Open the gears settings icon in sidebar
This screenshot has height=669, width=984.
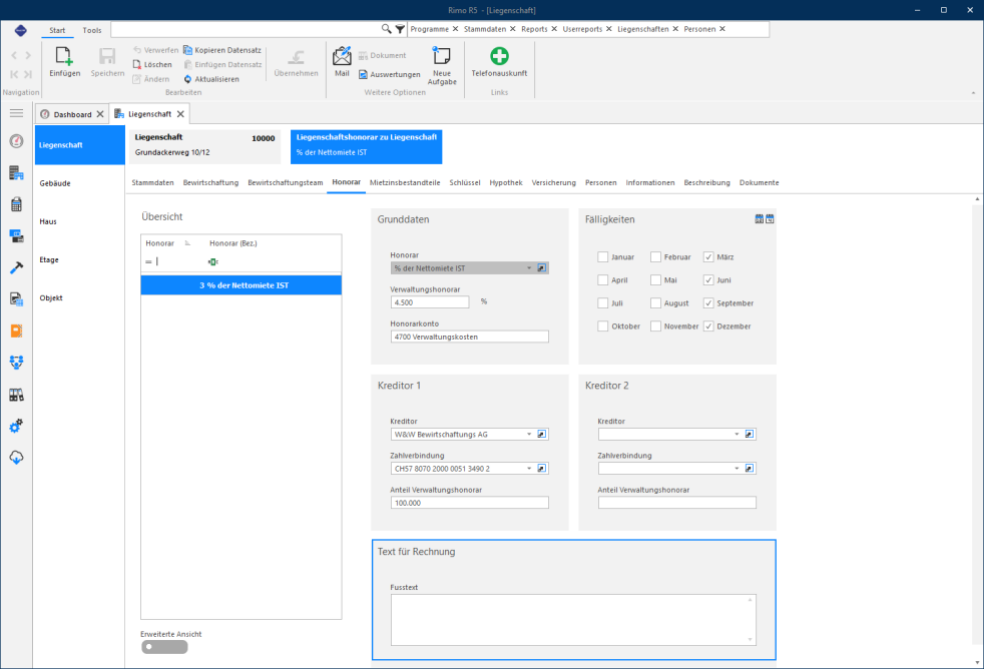pyautogui.click(x=16, y=425)
